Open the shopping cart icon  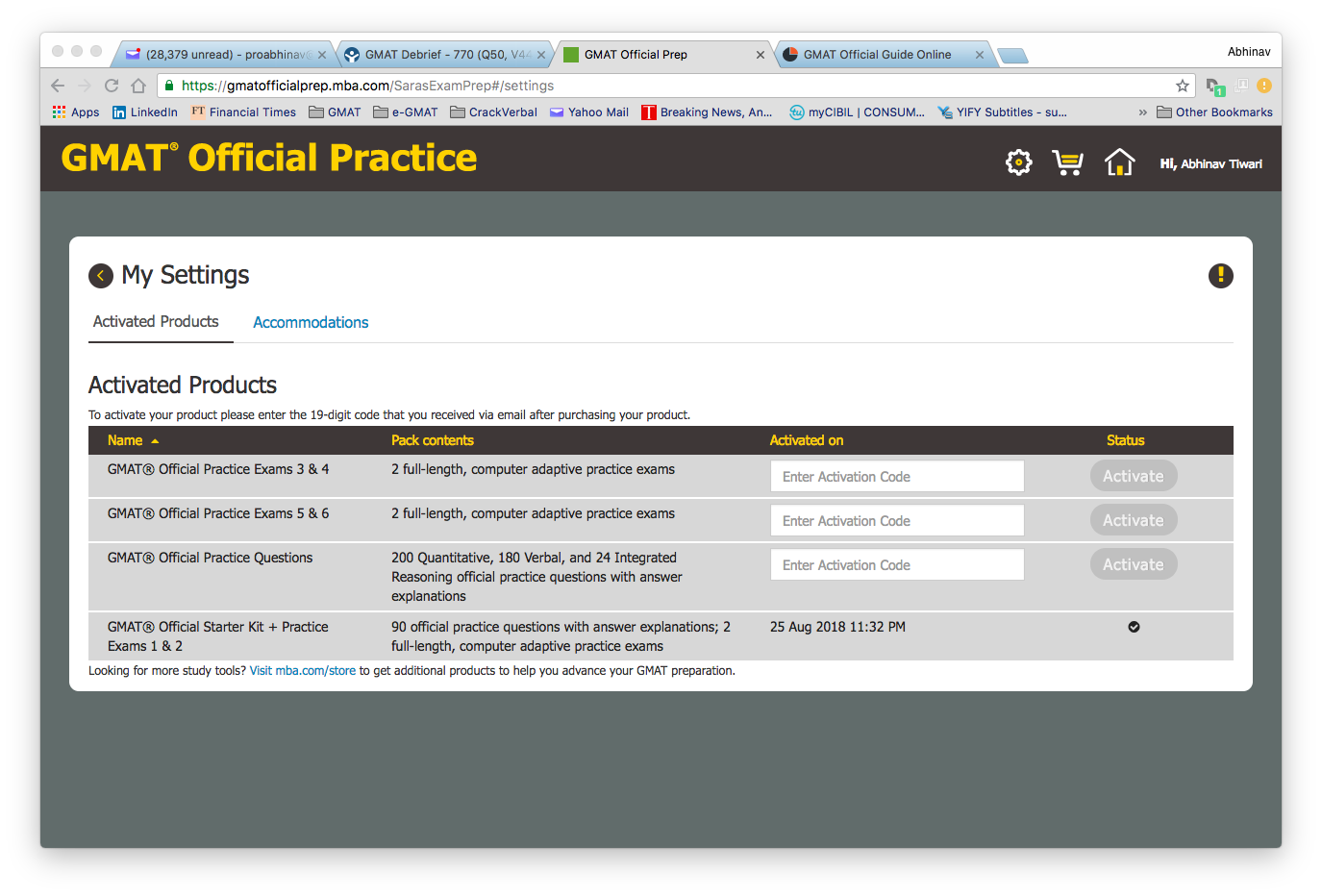1067,162
